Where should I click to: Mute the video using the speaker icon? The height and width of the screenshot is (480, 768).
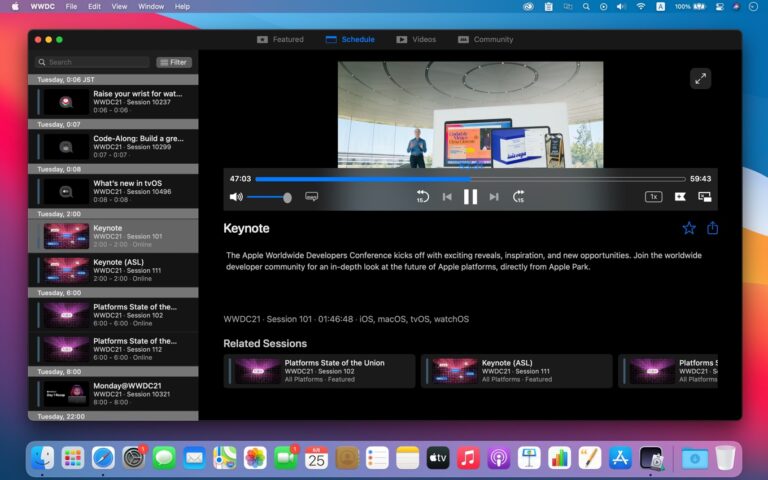tap(236, 197)
